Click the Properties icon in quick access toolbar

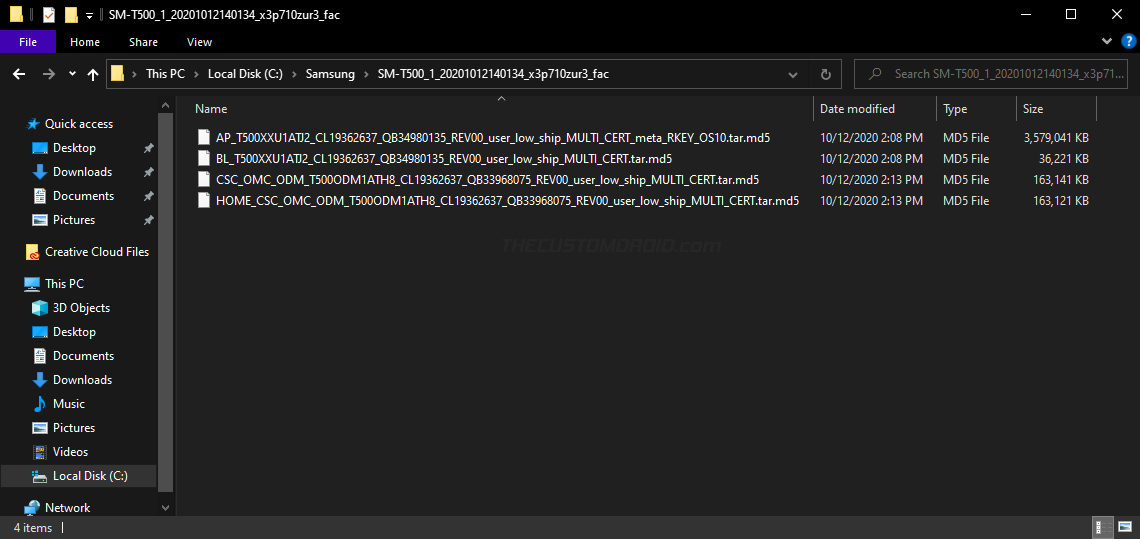coord(49,15)
